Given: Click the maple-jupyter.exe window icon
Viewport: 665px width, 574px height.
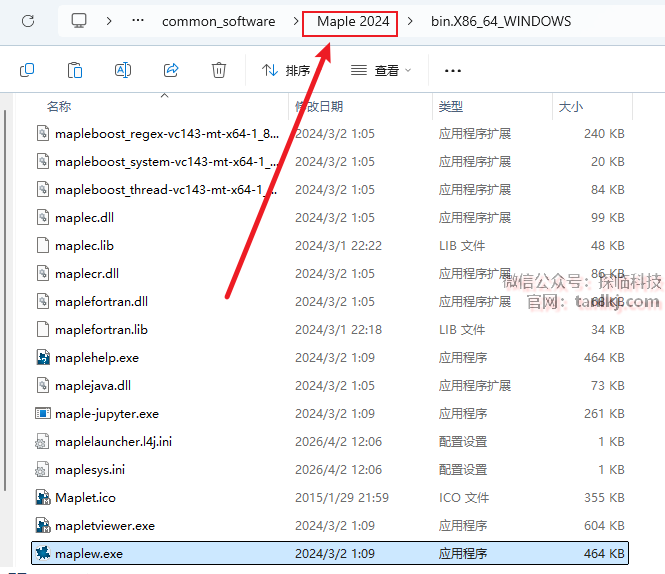Looking at the screenshot, I should tap(43, 413).
